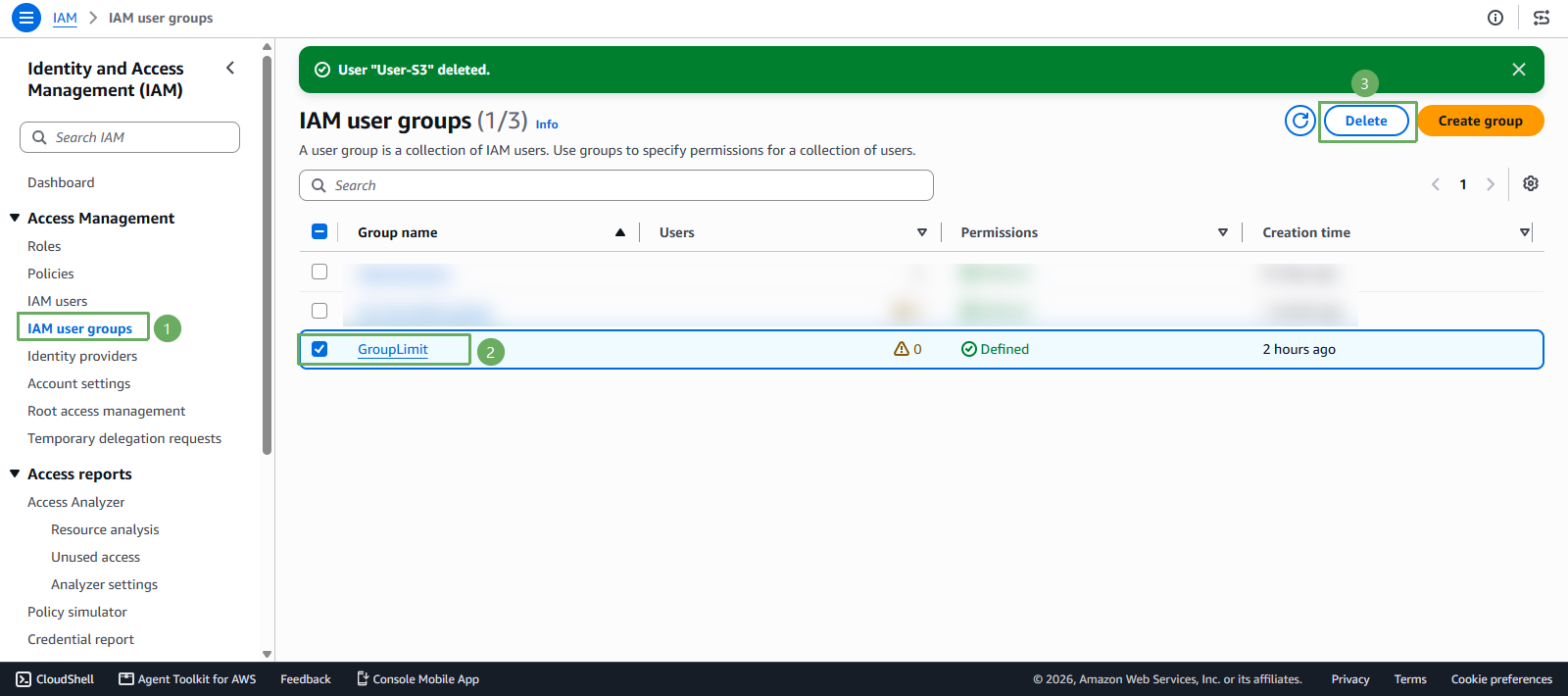Launch CloudShell from the footer

tap(55, 679)
